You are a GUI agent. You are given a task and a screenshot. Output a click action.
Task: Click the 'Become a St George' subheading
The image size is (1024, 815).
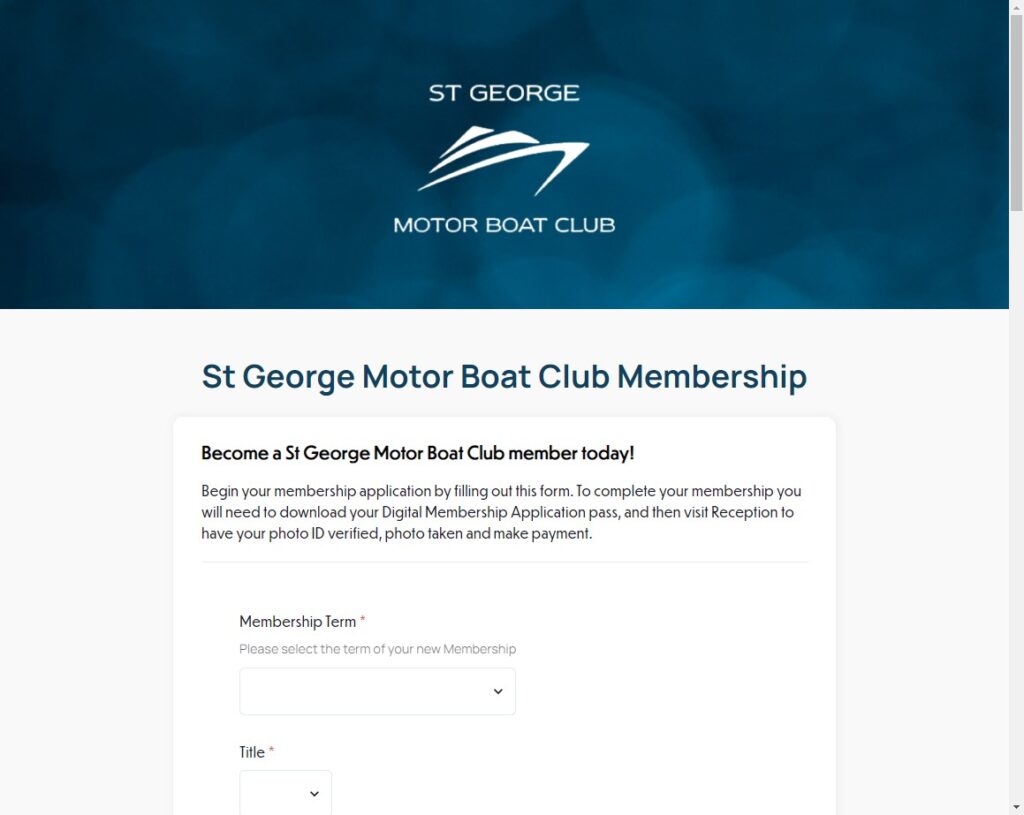417,453
